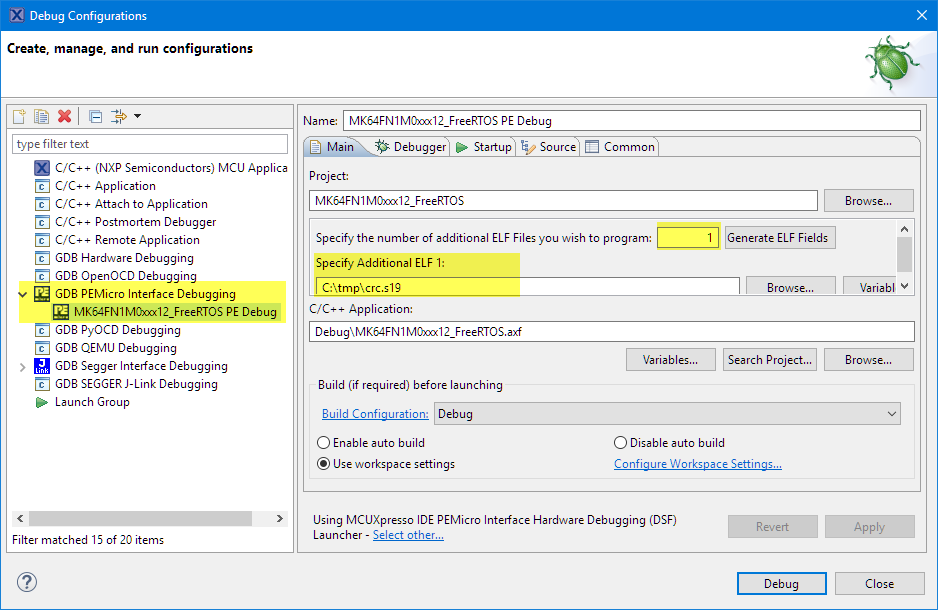Click the Generate ELF Fields button
938x610 pixels.
[x=780, y=238]
